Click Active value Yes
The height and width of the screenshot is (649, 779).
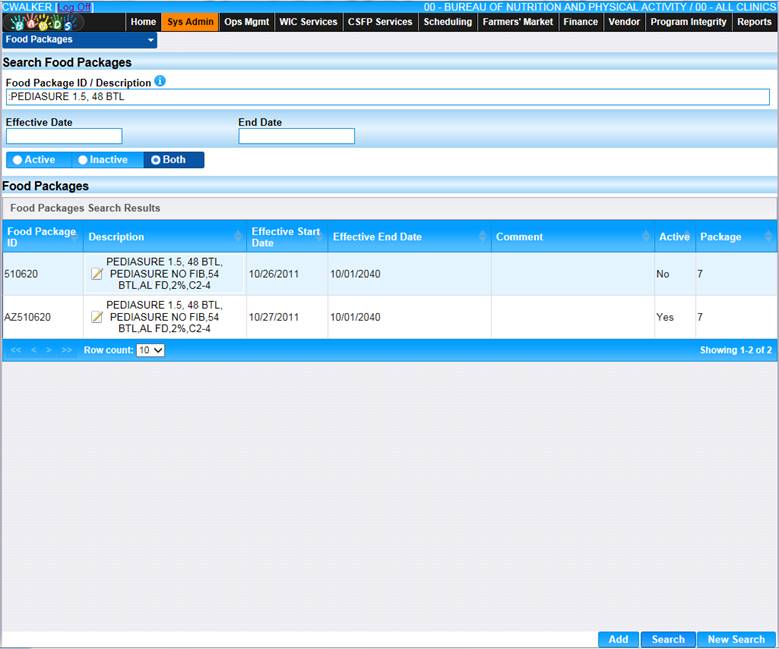pyautogui.click(x=665, y=317)
